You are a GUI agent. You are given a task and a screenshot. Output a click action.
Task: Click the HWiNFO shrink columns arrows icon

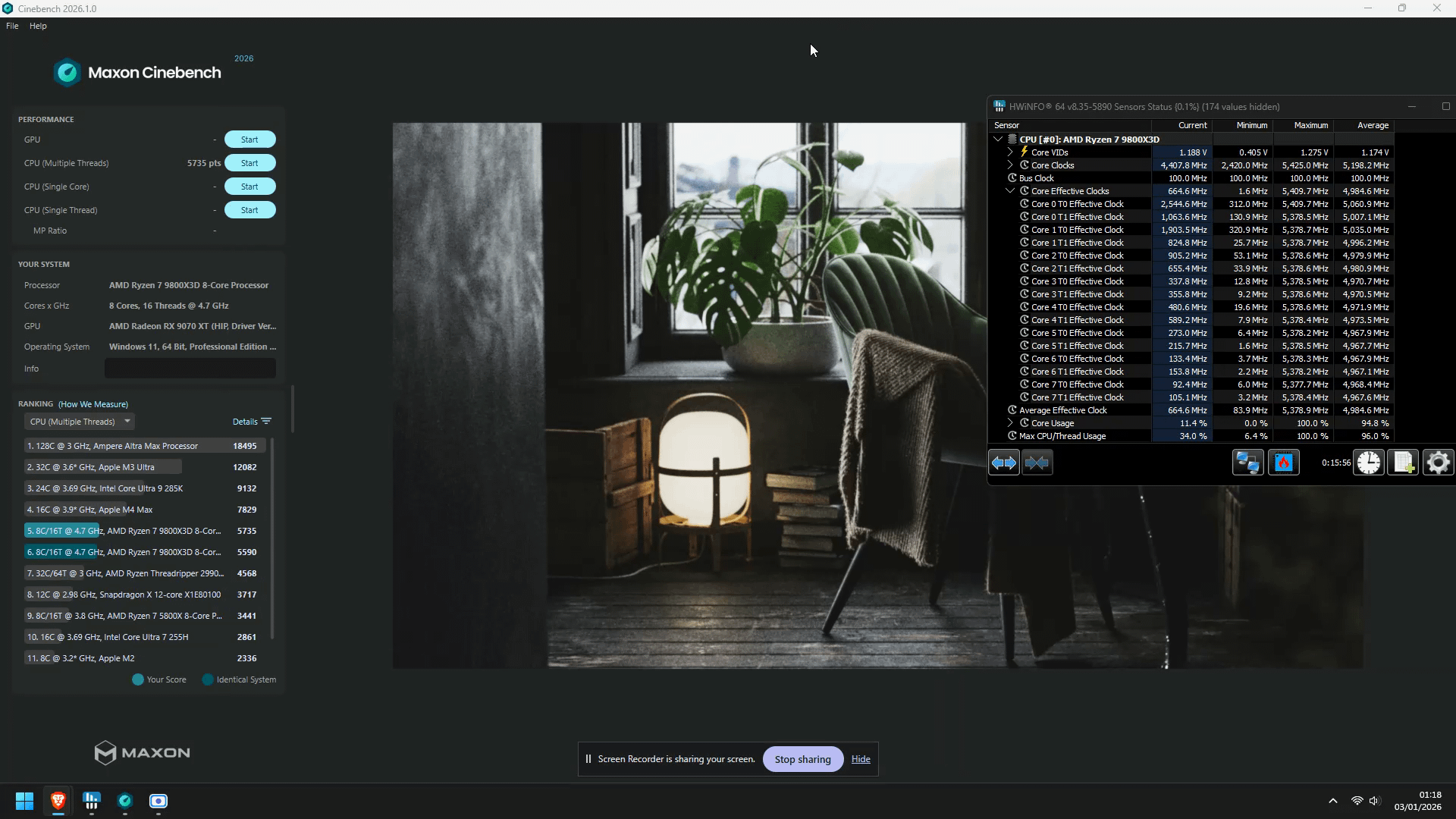tap(1037, 463)
